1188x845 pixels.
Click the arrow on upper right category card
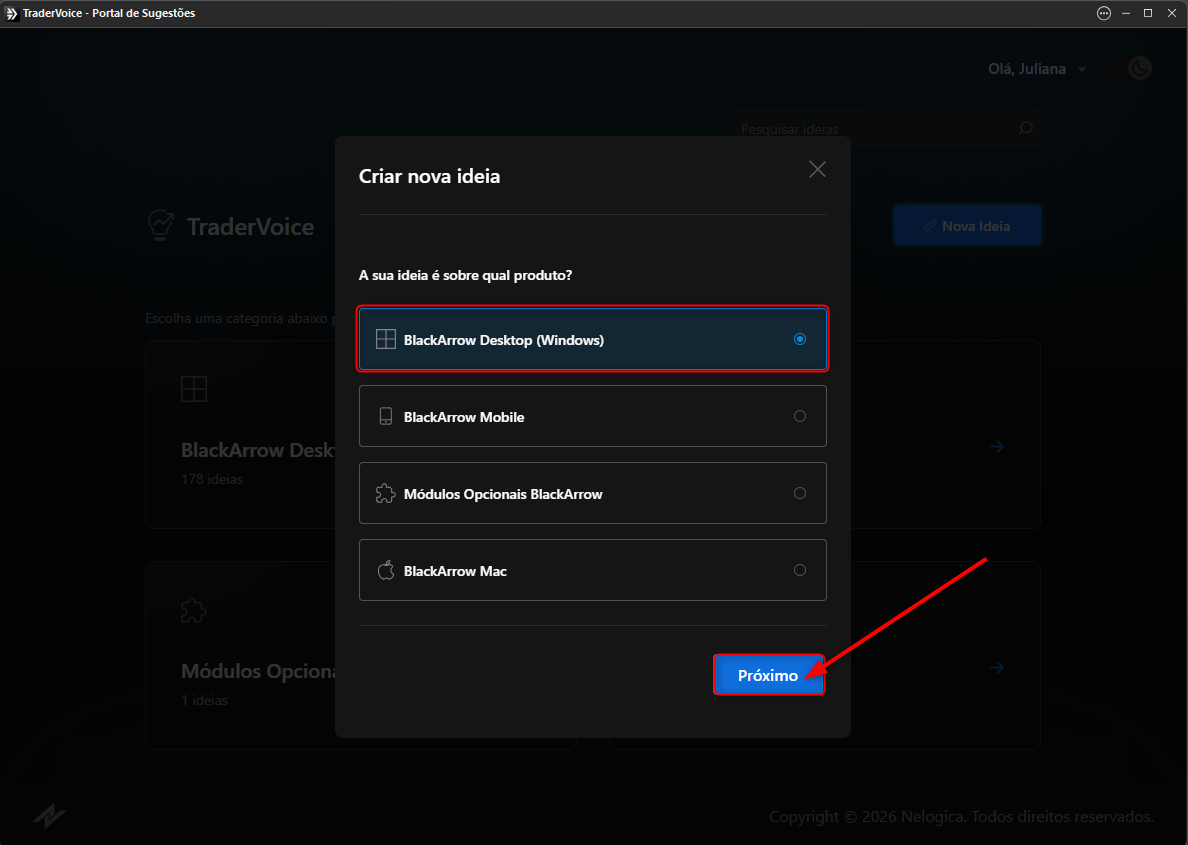(x=996, y=446)
